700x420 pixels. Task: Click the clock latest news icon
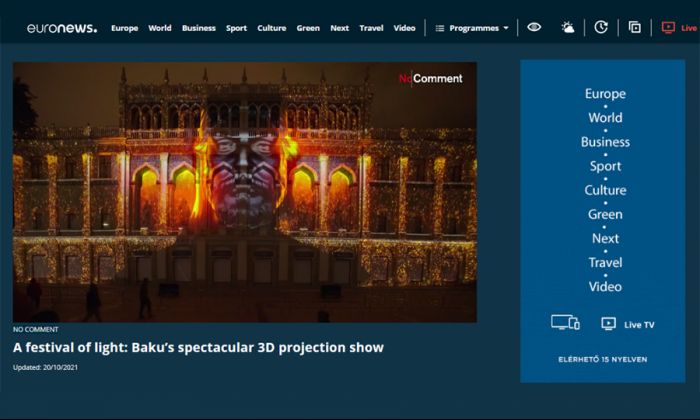(x=601, y=27)
